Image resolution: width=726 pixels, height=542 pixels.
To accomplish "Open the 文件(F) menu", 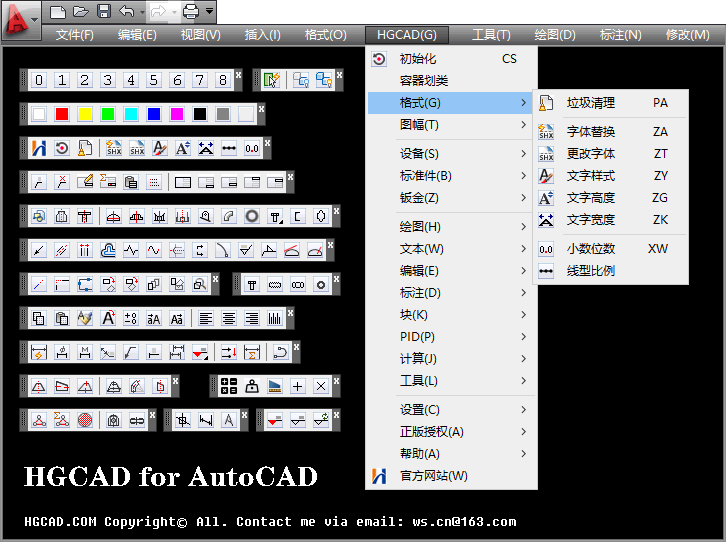I will tap(75, 35).
